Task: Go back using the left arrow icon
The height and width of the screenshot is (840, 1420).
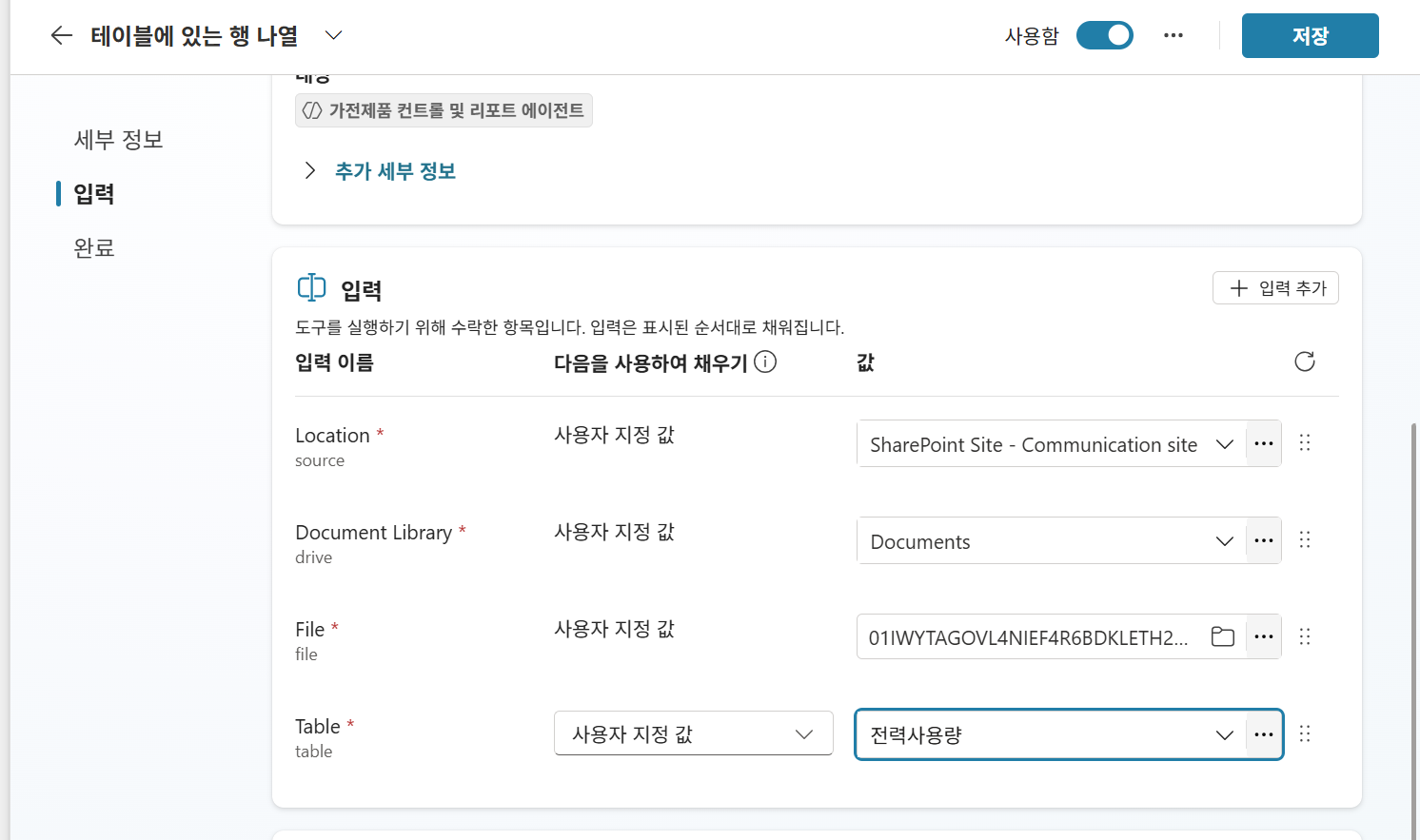Action: pos(62,36)
